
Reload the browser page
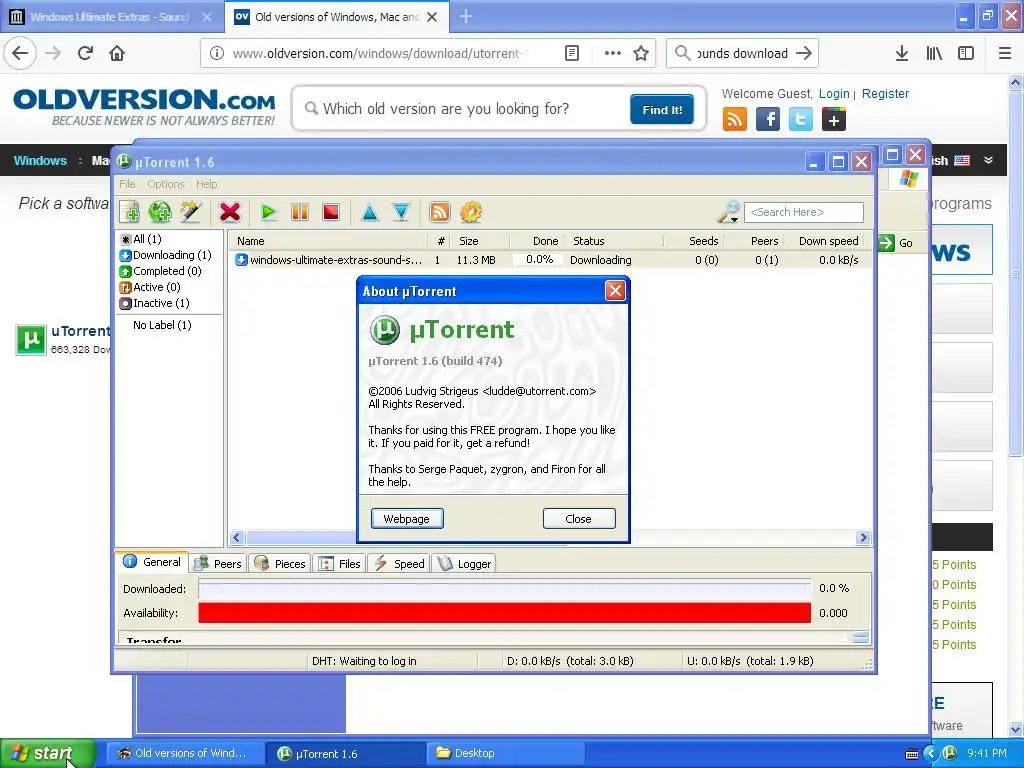click(85, 53)
